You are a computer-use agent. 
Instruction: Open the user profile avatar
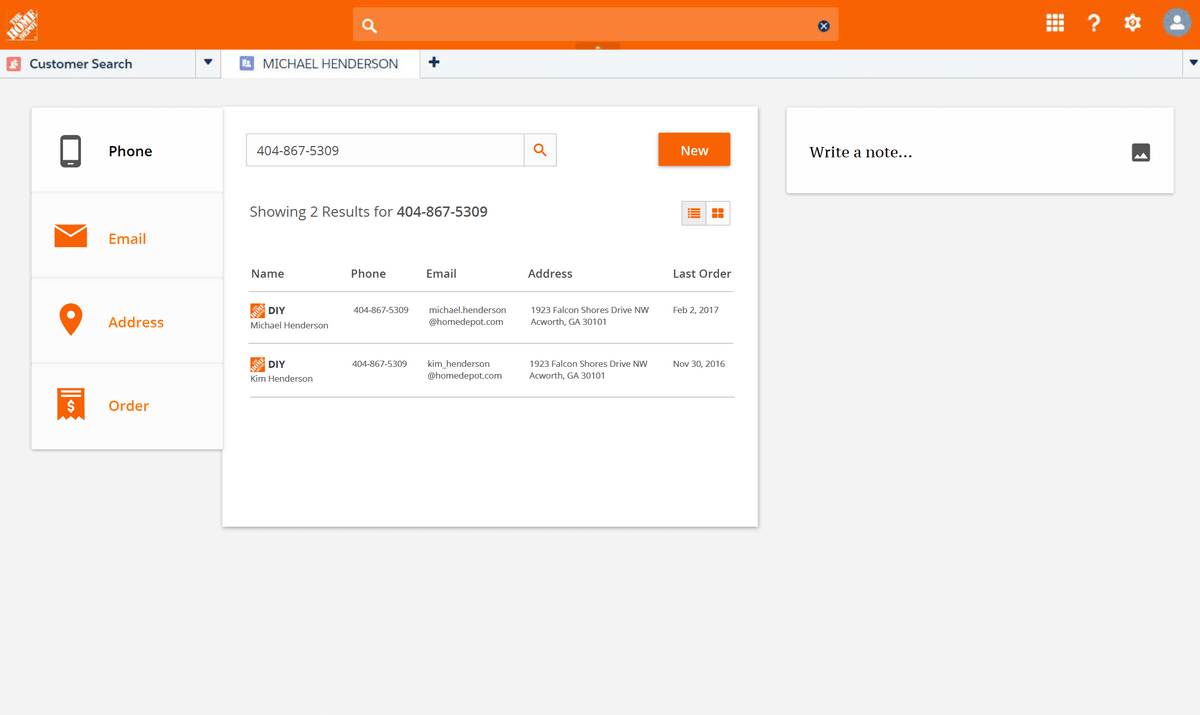coord(1176,23)
